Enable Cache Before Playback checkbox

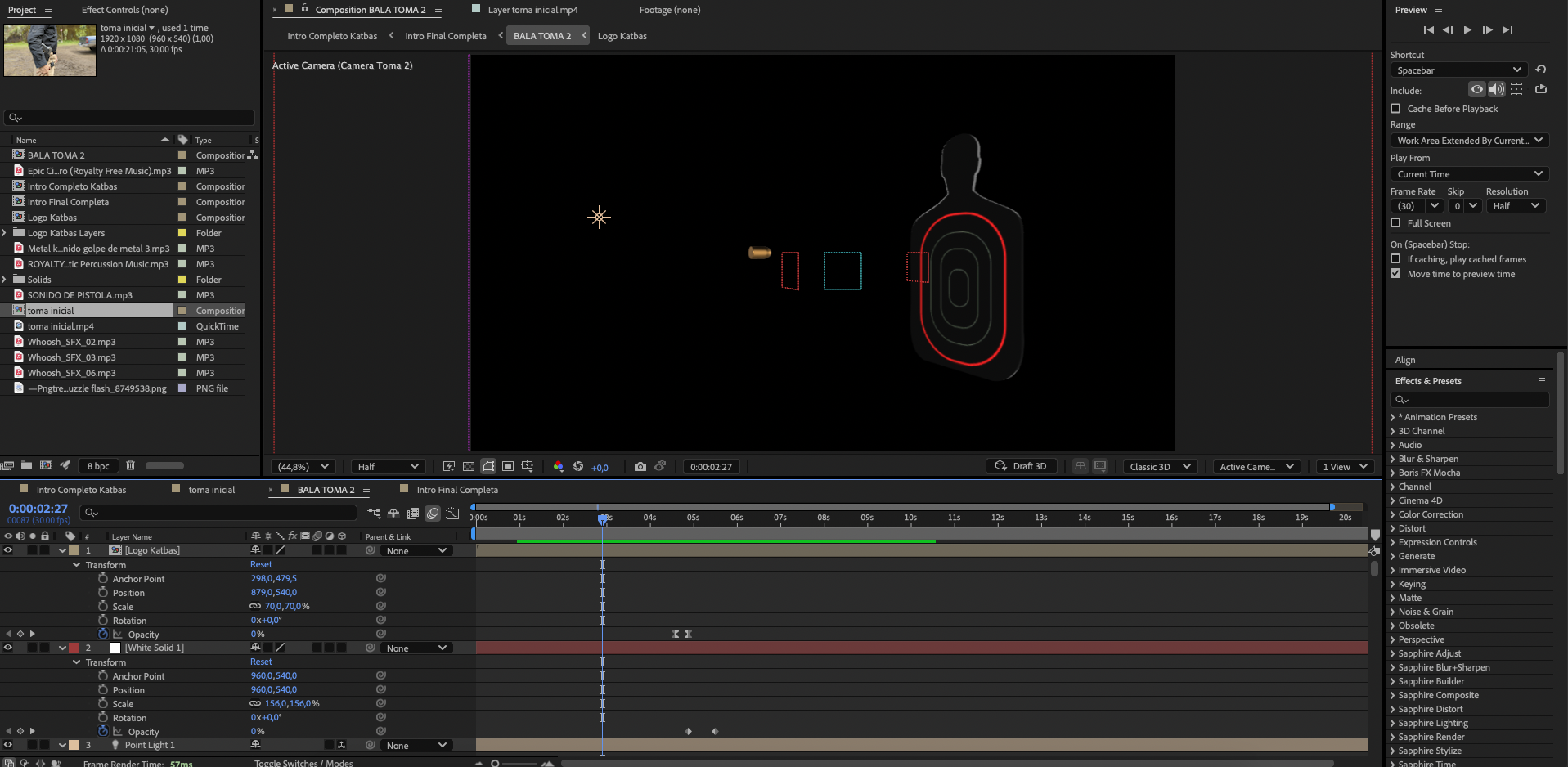(x=1395, y=109)
